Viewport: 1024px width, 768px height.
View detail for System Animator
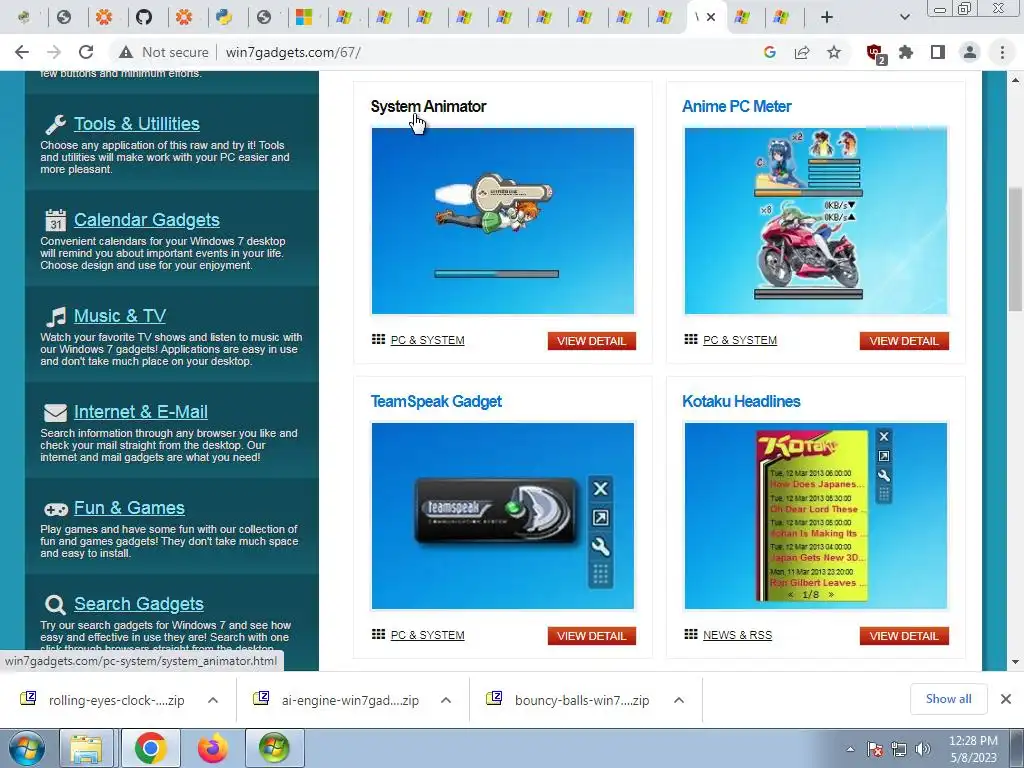(x=592, y=341)
